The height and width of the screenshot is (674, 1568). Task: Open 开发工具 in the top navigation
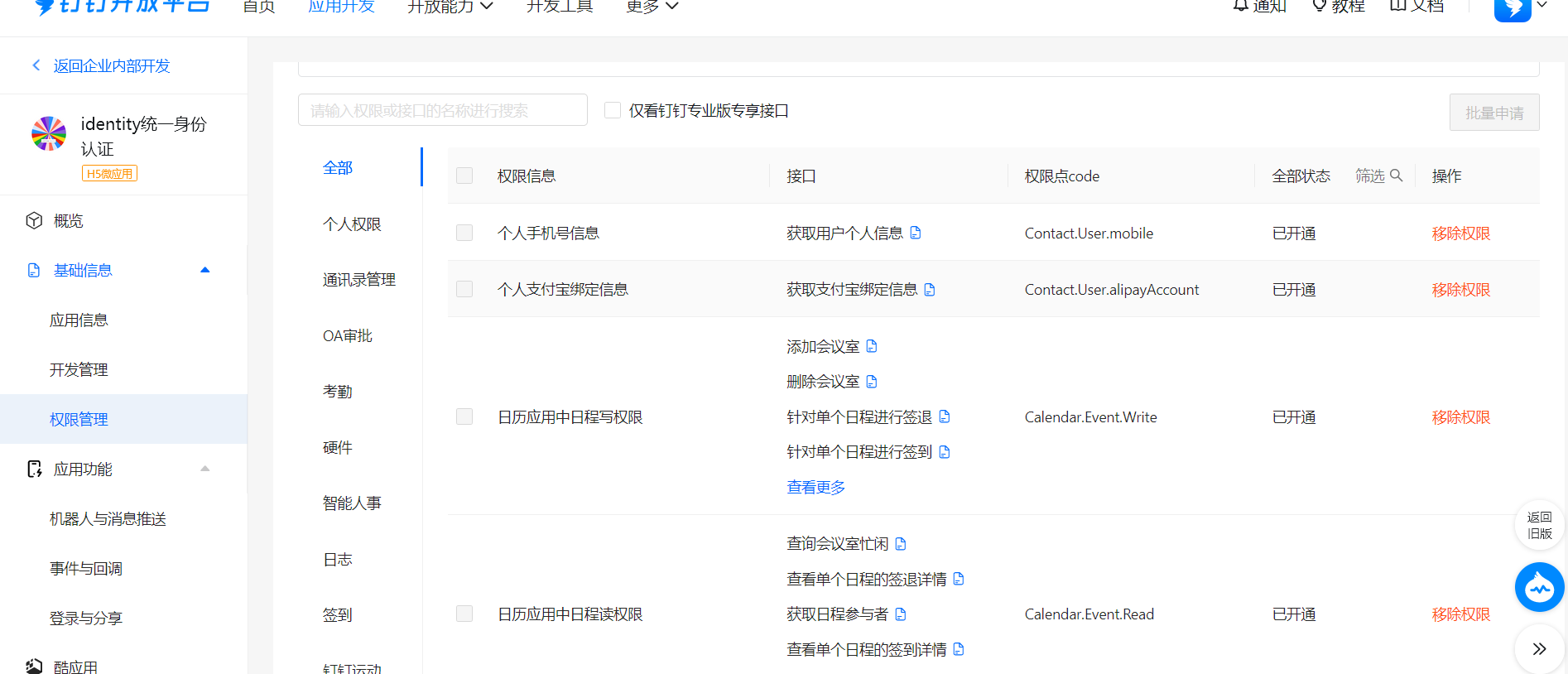point(560,7)
